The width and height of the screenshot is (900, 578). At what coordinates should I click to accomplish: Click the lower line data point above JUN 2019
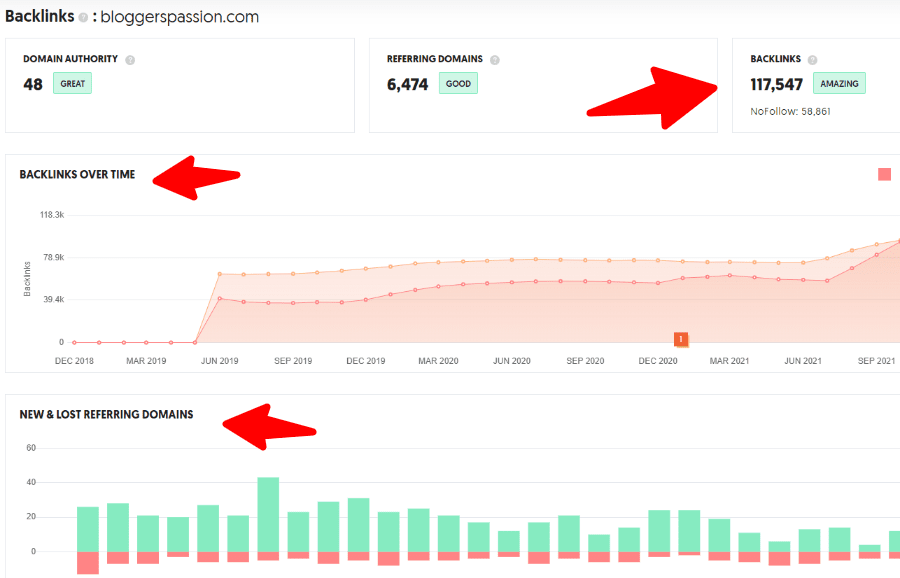click(x=219, y=298)
